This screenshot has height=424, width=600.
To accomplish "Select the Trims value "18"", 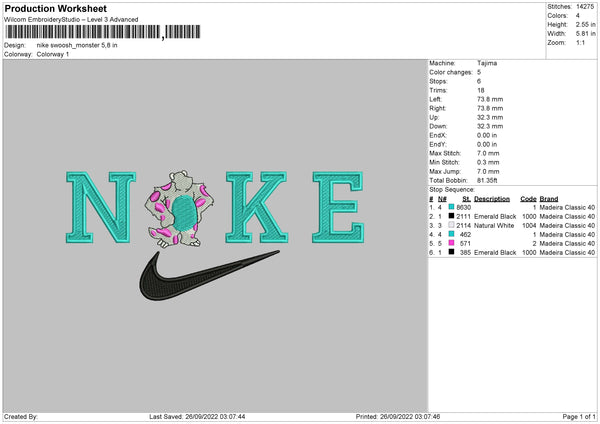I will (x=481, y=90).
